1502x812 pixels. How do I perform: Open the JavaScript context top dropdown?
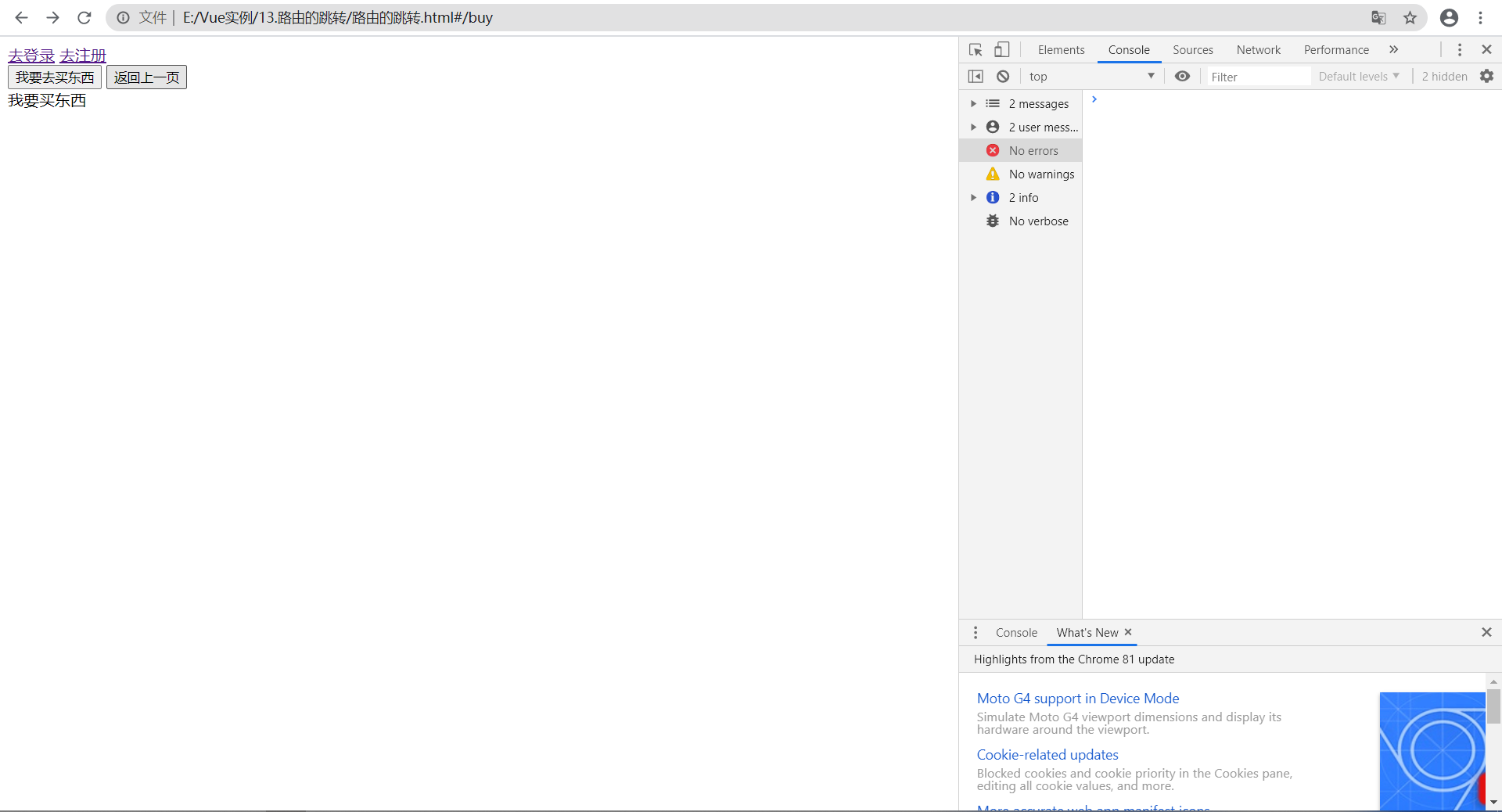click(1091, 76)
